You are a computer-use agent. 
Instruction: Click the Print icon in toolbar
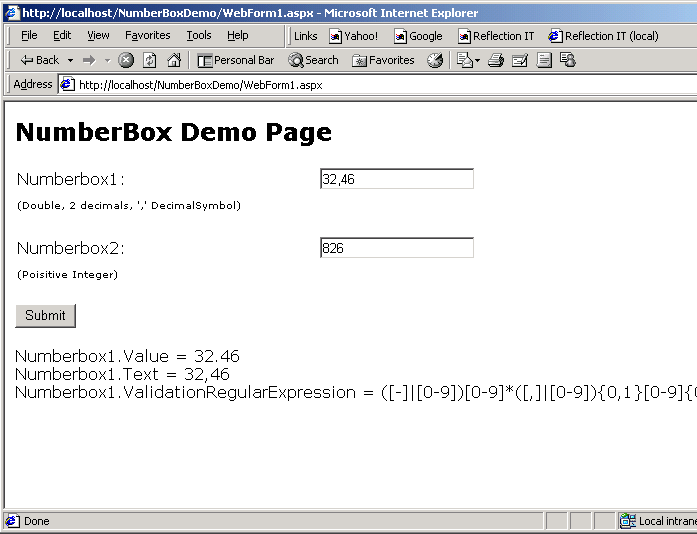(x=495, y=60)
